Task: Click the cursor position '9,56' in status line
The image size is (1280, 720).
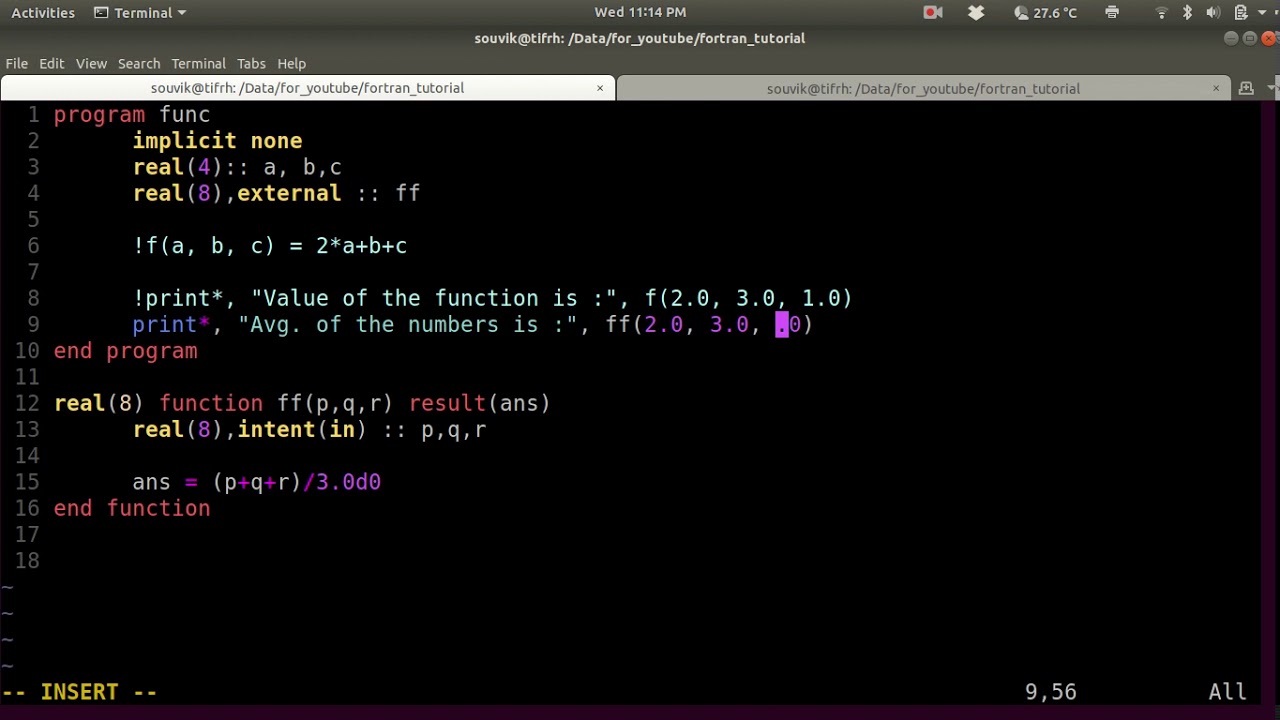Action: pos(1051,692)
